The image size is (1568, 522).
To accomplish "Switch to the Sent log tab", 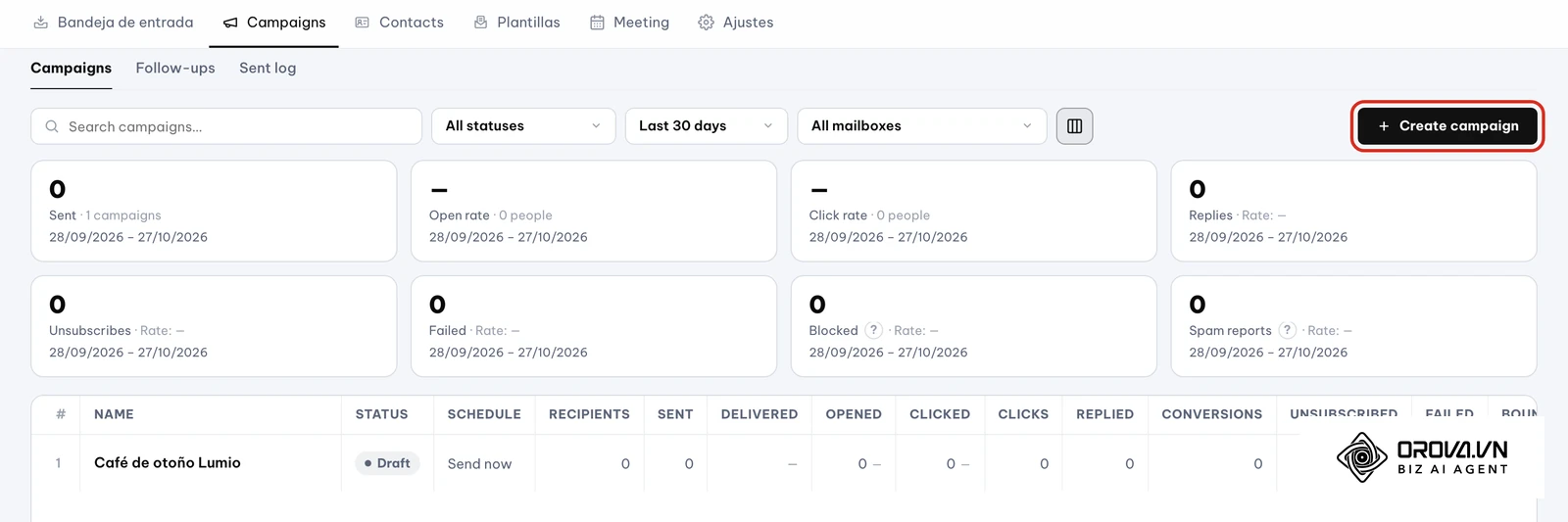I will tap(268, 68).
